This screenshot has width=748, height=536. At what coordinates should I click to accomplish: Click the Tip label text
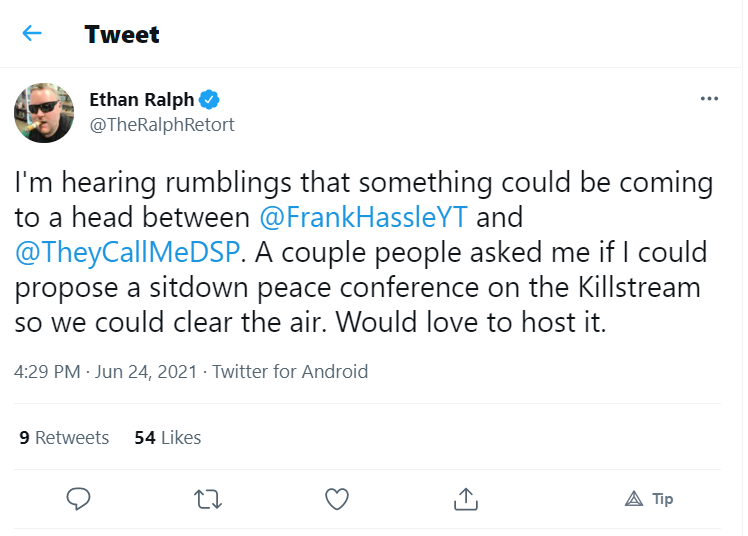(663, 499)
